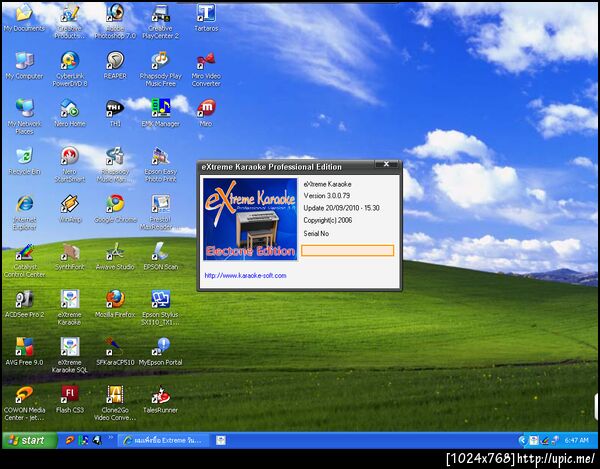Open the Tartaros desktop shortcut

[206, 18]
